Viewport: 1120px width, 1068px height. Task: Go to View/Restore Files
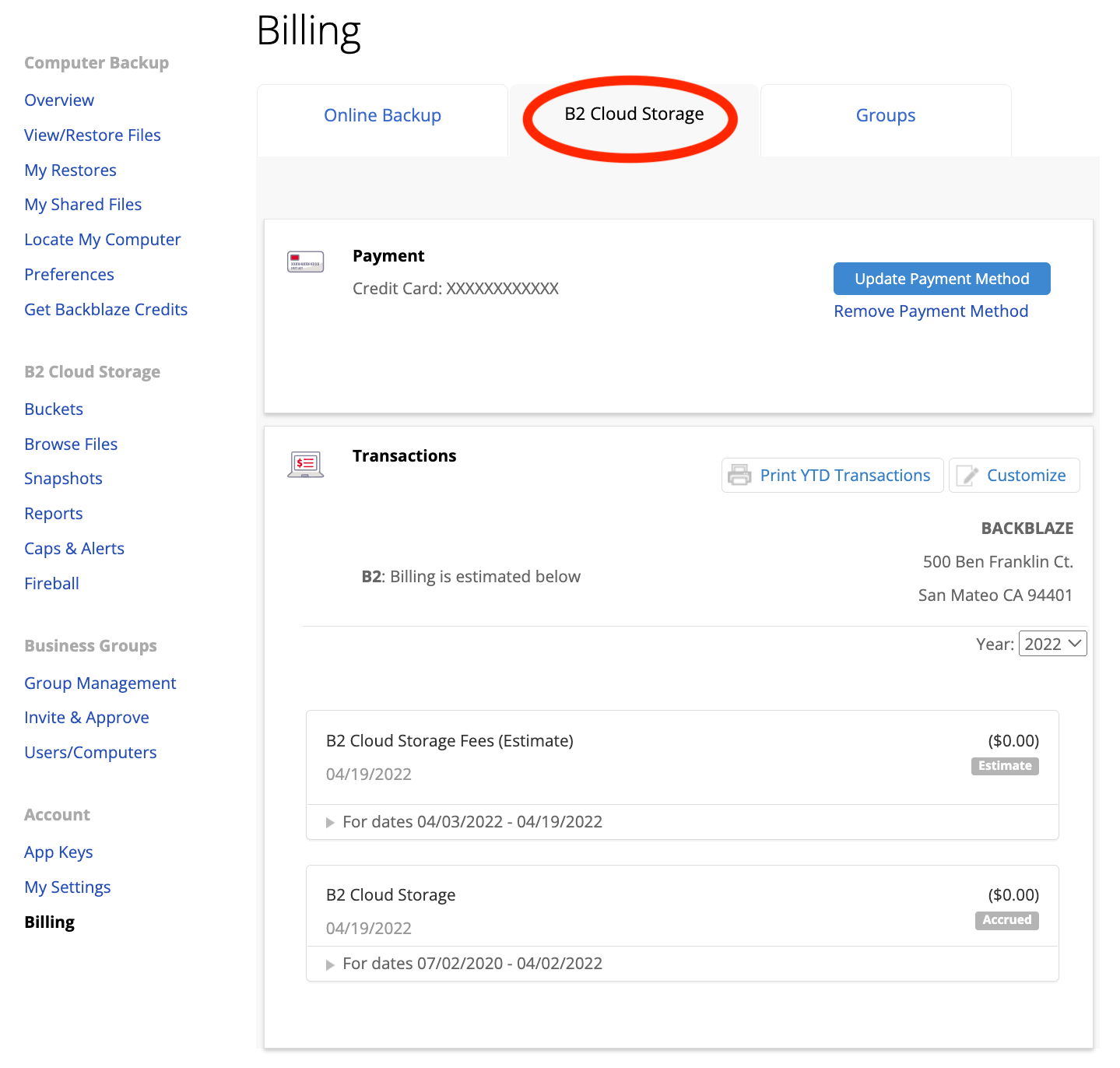[93, 135]
